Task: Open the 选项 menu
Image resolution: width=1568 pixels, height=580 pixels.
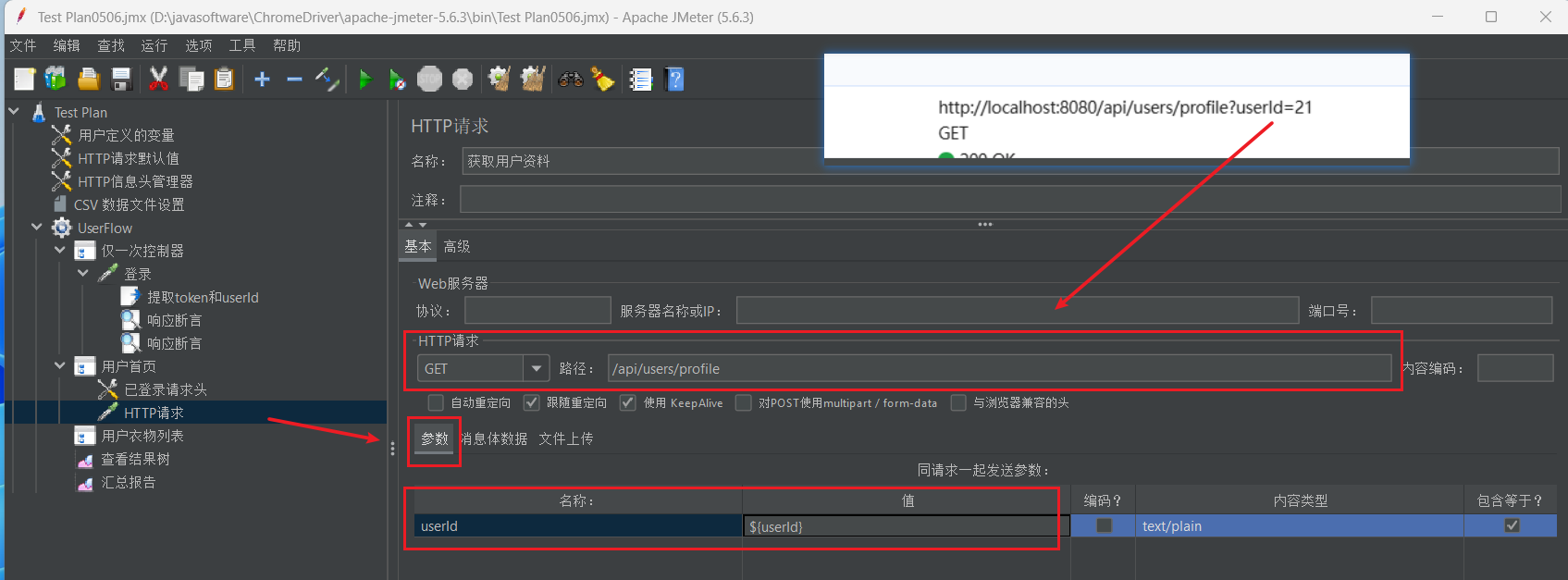Action: click(x=198, y=45)
